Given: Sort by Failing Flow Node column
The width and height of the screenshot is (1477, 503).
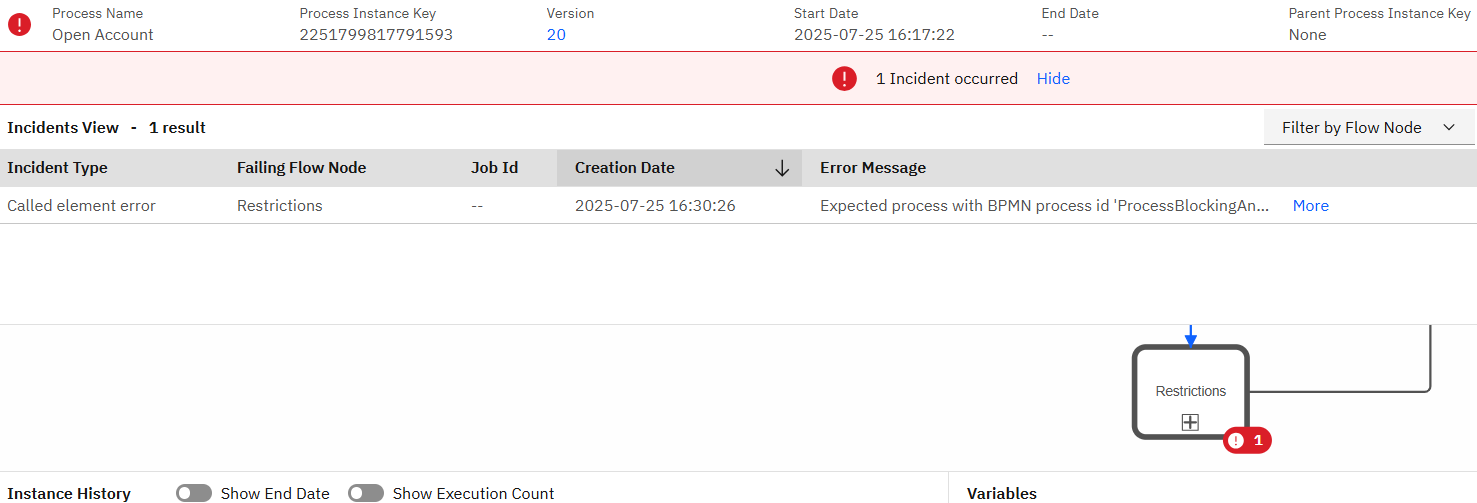Looking at the screenshot, I should pos(301,168).
